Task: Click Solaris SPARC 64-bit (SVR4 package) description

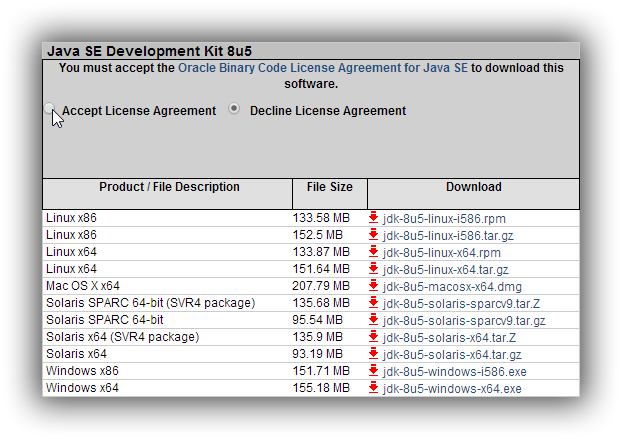Action: click(150, 303)
